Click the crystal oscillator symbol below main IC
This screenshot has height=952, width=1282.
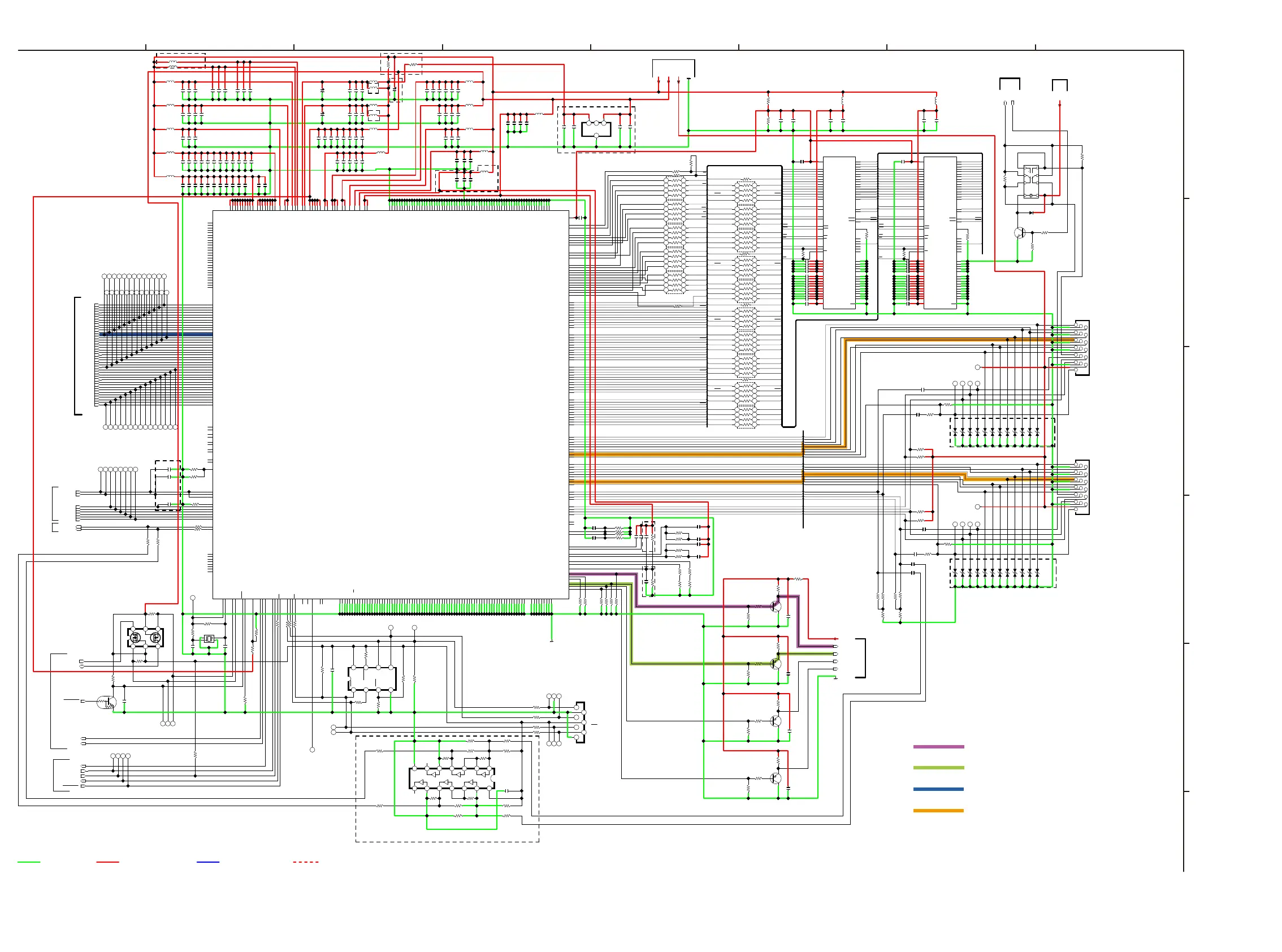tap(209, 638)
